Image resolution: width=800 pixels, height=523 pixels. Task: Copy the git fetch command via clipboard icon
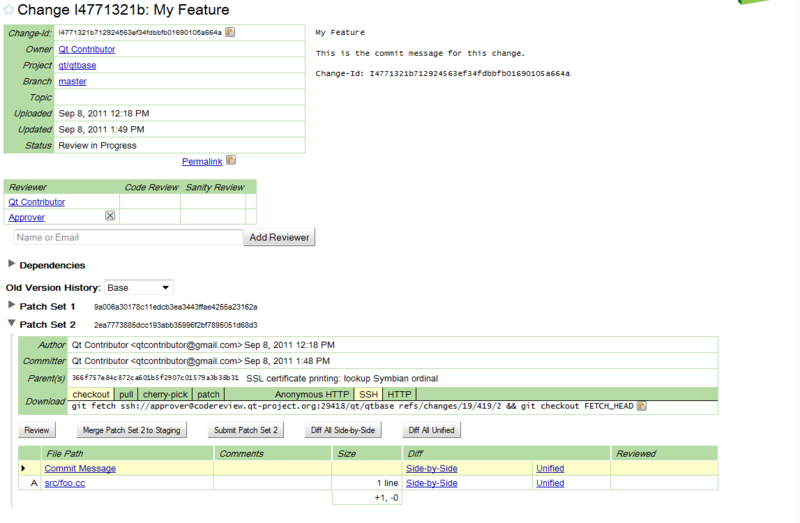[x=641, y=406]
